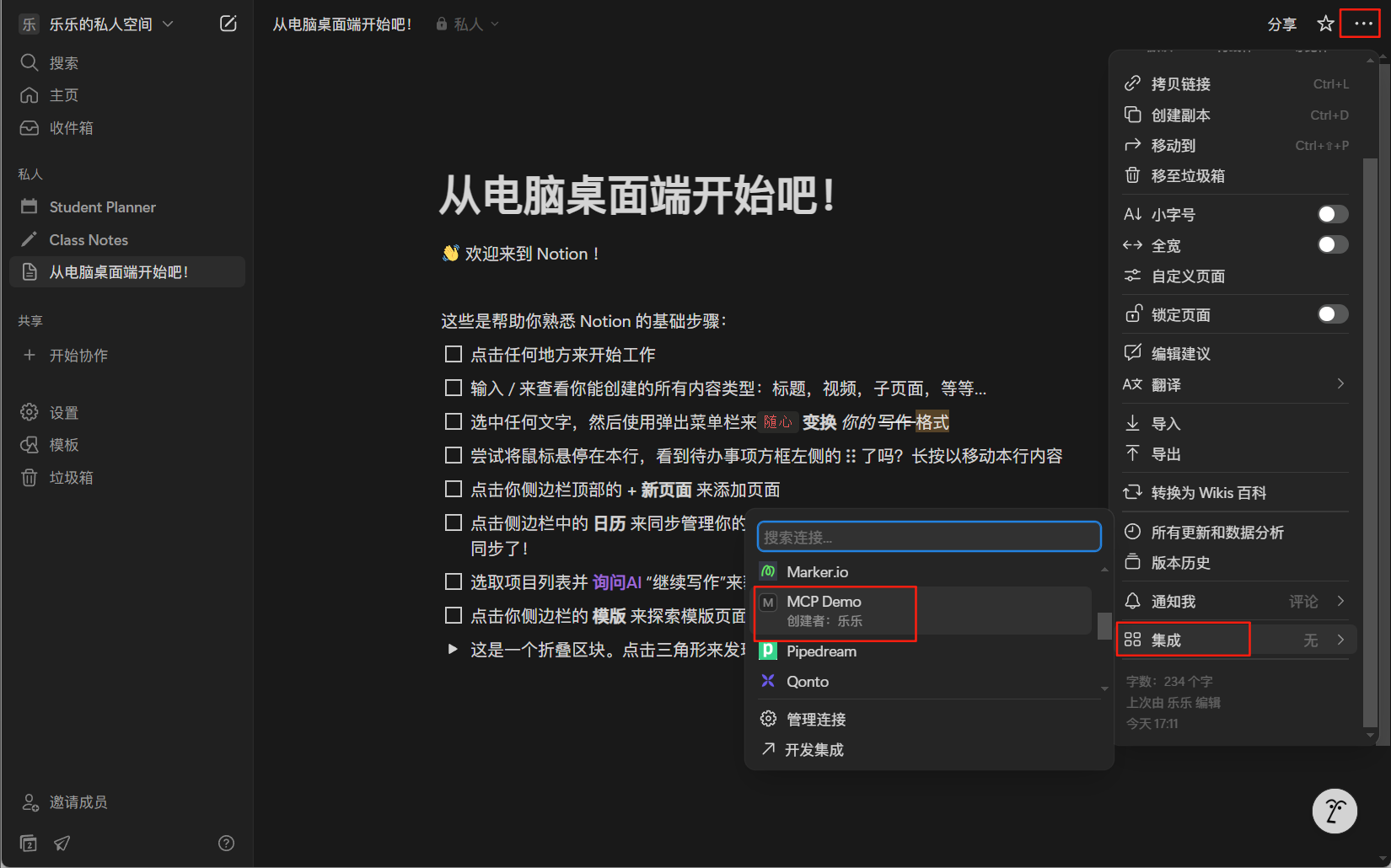The width and height of the screenshot is (1391, 868).
Task: Open the Notion AI floating face button
Action: tap(1335, 812)
